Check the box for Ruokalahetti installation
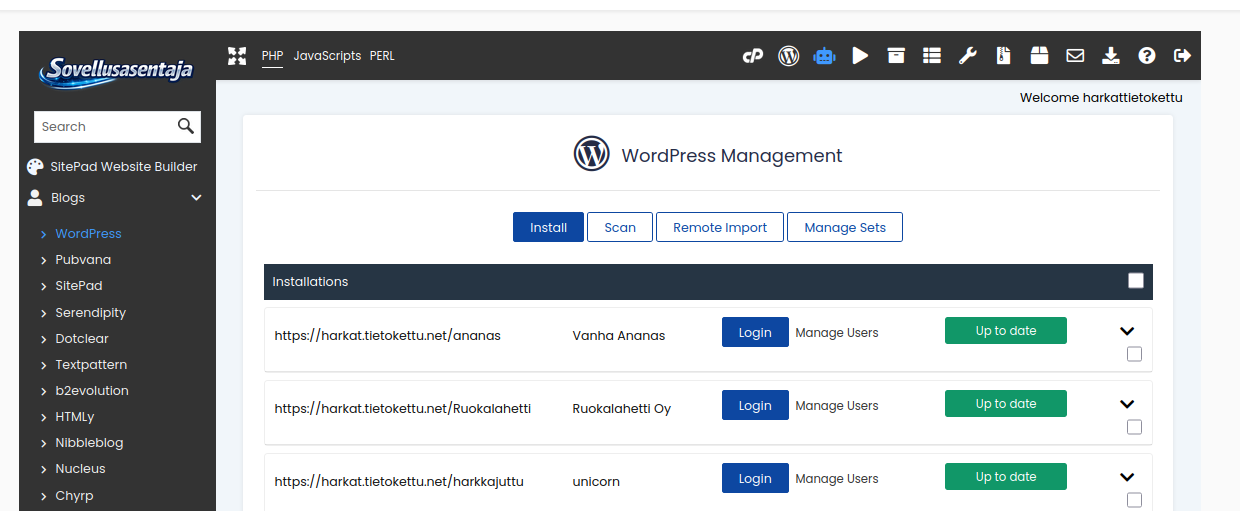This screenshot has height=511, width=1240. (1134, 427)
